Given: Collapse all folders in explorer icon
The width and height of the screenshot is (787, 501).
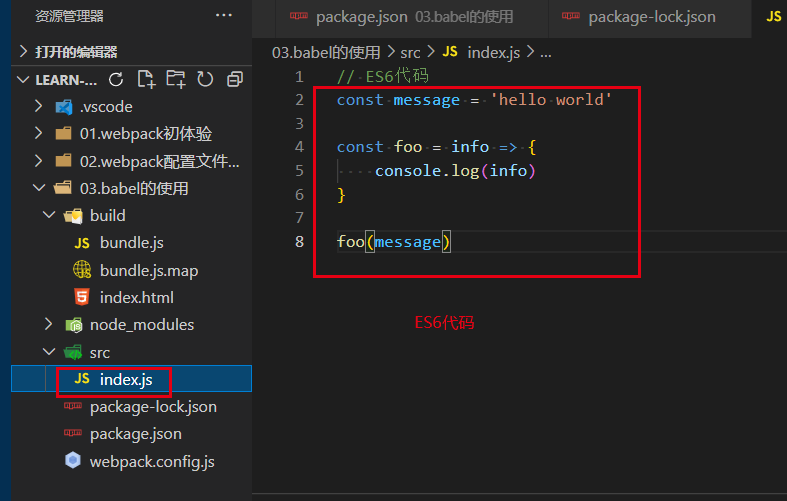Looking at the screenshot, I should click(x=234, y=79).
